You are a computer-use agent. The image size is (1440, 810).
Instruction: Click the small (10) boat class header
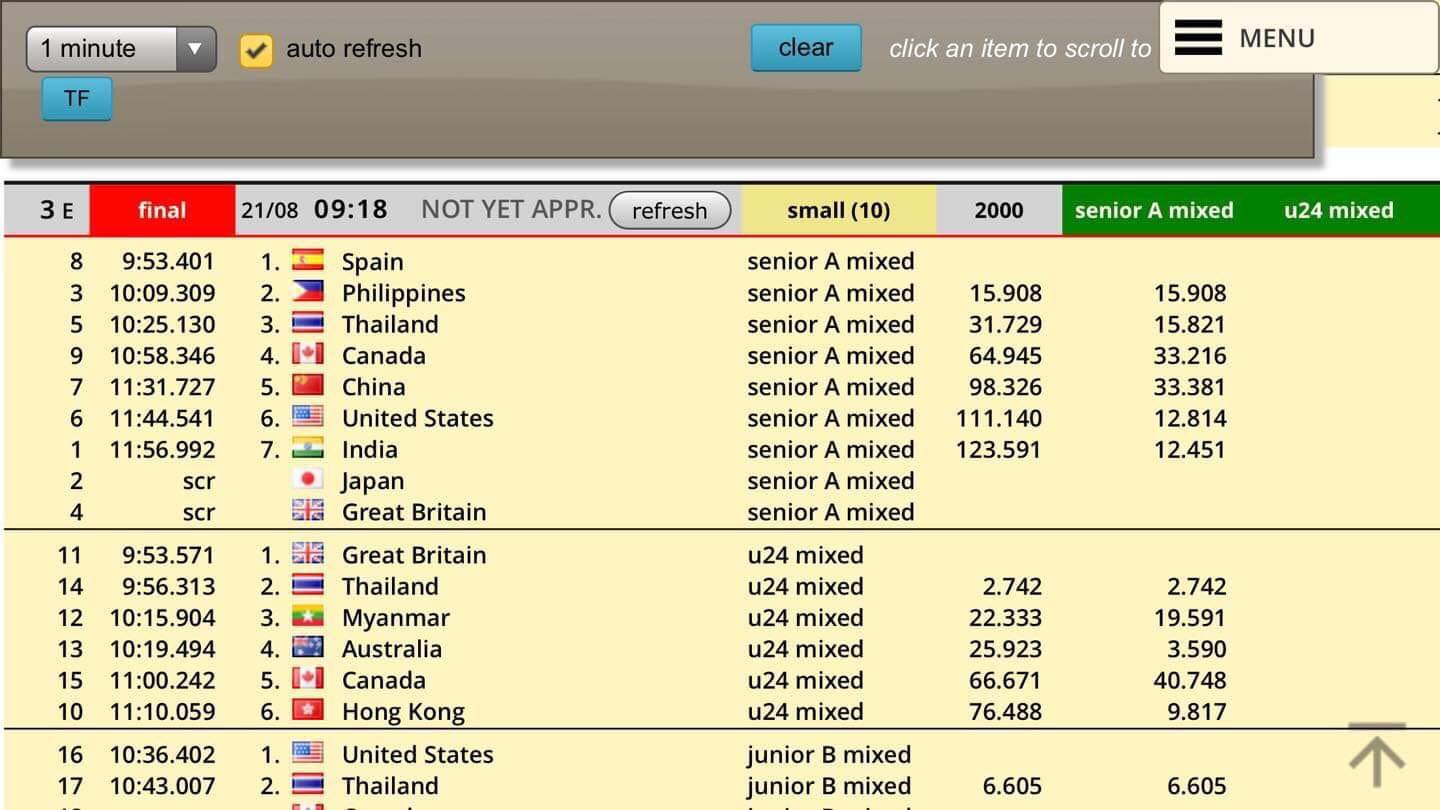pyautogui.click(x=838, y=210)
